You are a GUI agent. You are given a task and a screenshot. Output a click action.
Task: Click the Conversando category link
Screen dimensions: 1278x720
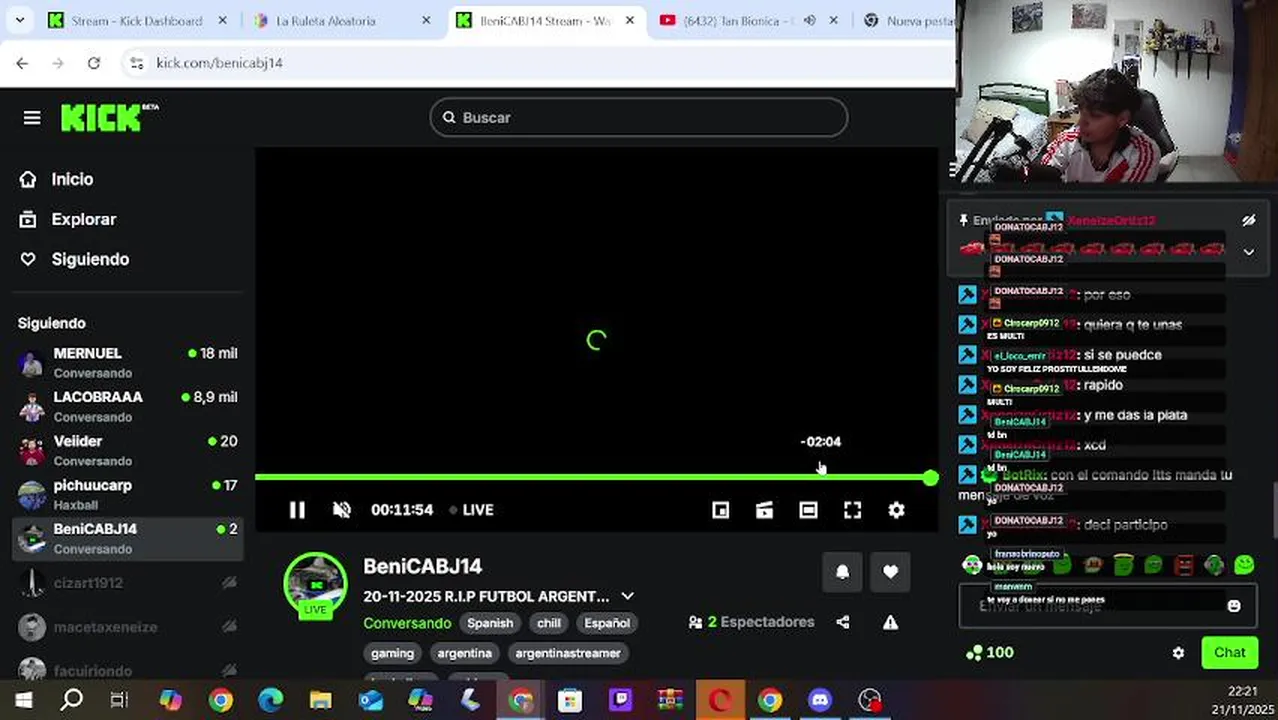[x=407, y=623]
